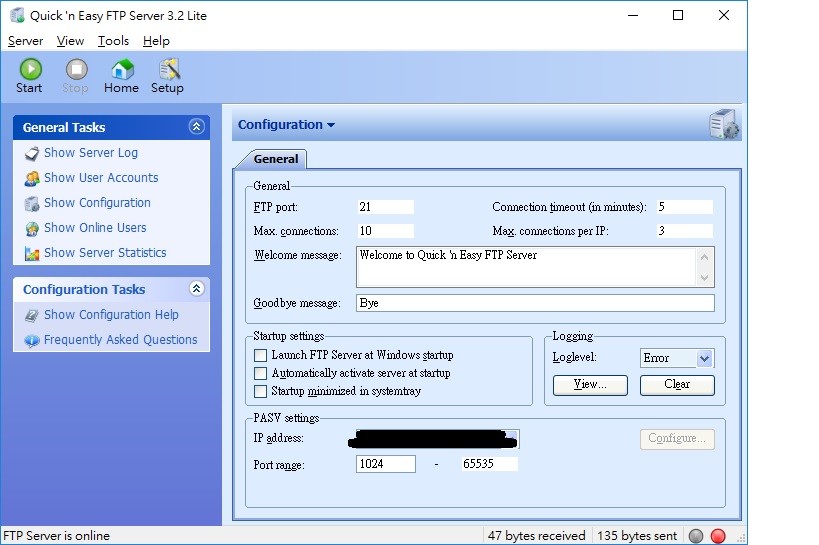
Task: Click the '135 bytes sent' status entry
Action: coord(637,536)
